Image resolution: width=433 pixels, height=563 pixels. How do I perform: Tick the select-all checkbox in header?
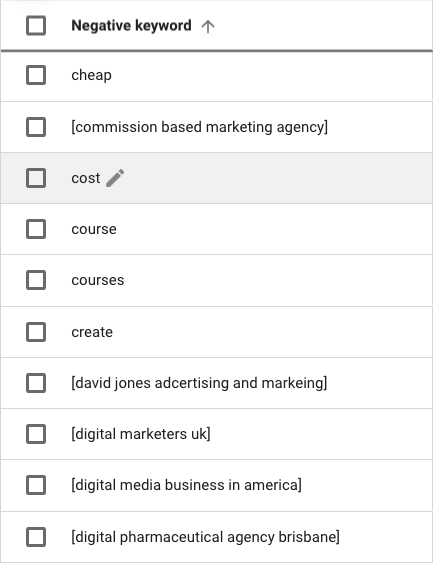tap(36, 25)
